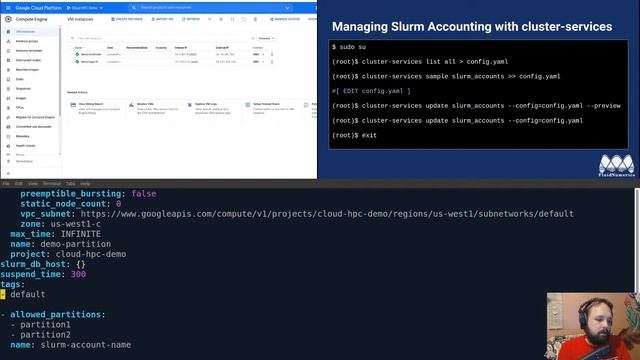Click the Sole-tenant nodes sidebar icon
The height and width of the screenshot is (360, 640).
(8, 60)
